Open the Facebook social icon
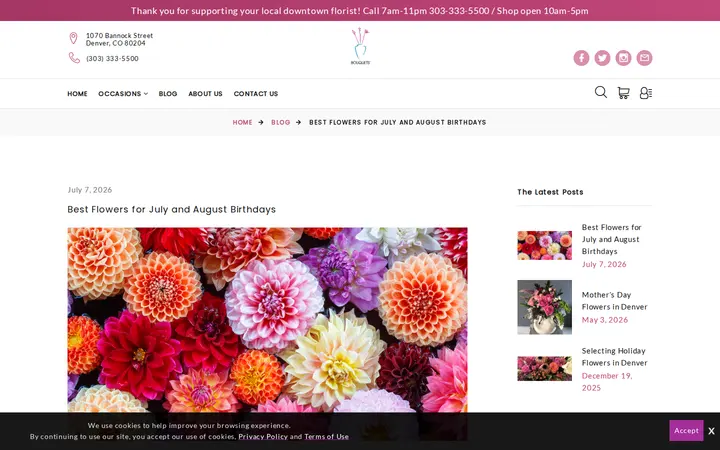Screen dimensions: 720x450 581,58
